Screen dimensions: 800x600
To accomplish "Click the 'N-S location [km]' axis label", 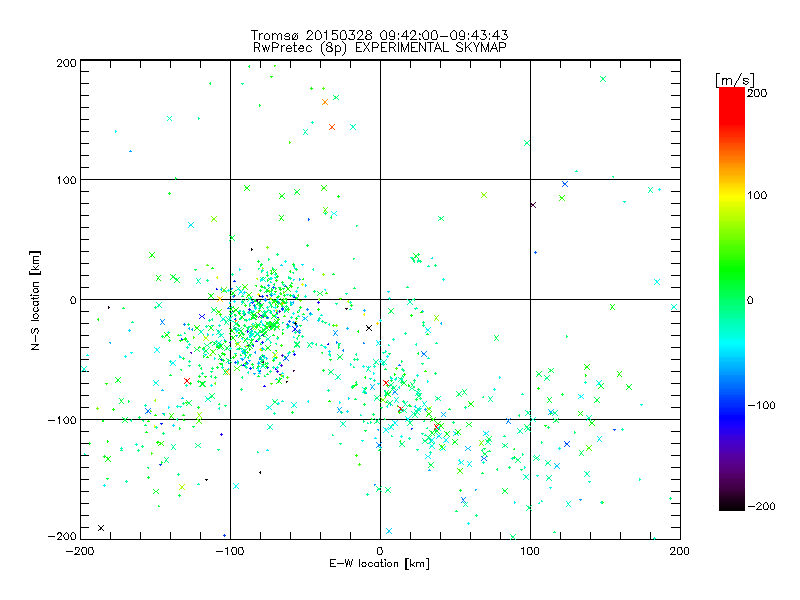I will 35,300.
